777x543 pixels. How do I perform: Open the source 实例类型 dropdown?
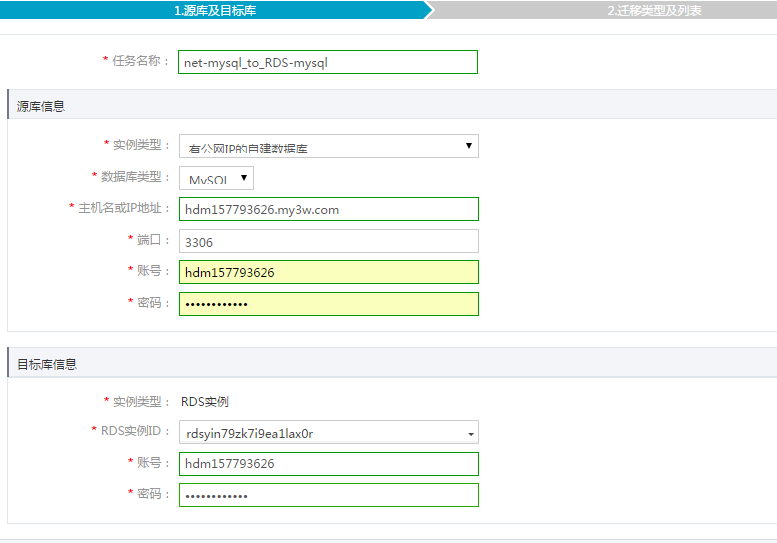(328, 147)
